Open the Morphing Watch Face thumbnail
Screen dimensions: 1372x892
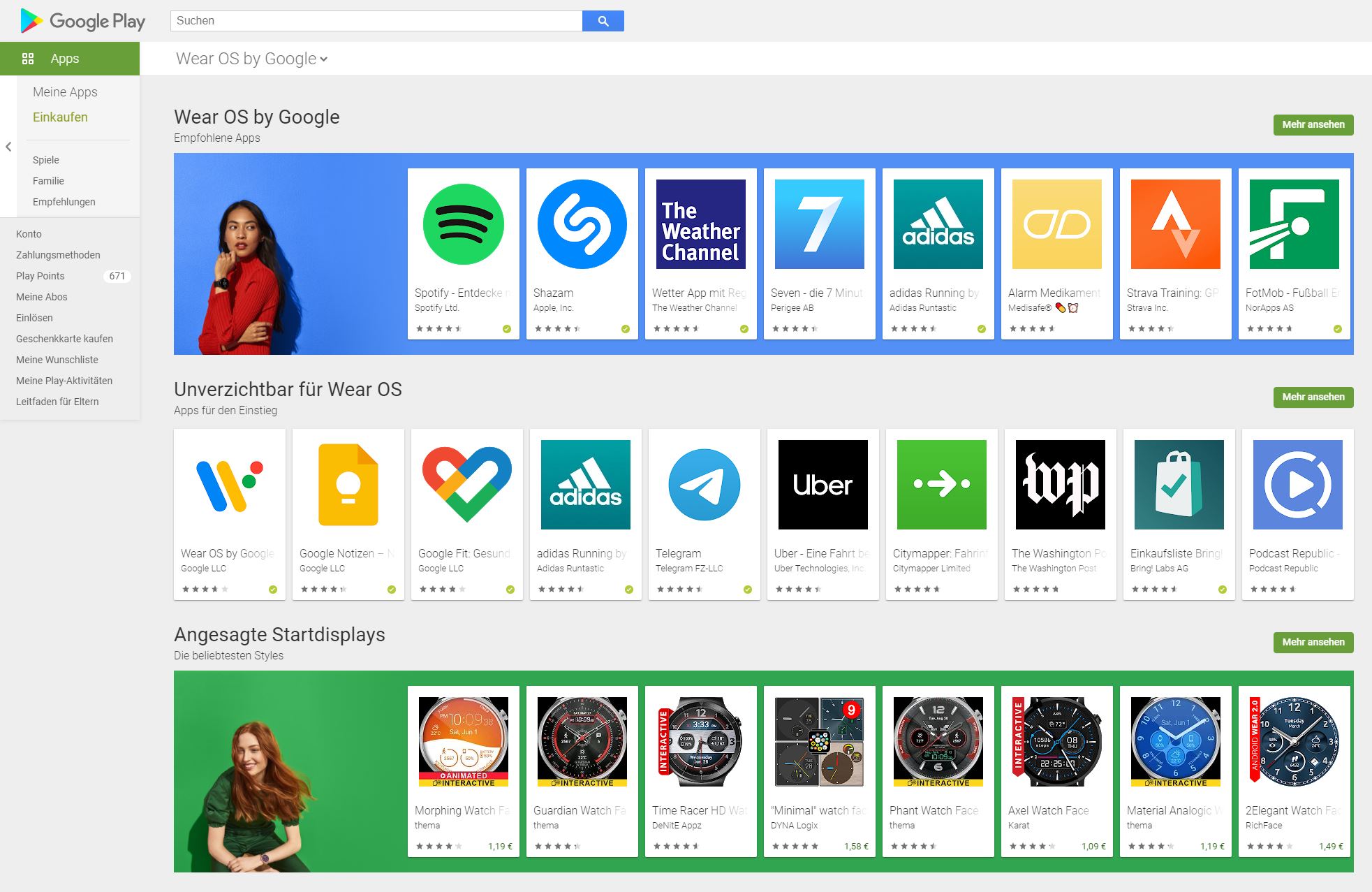(464, 742)
